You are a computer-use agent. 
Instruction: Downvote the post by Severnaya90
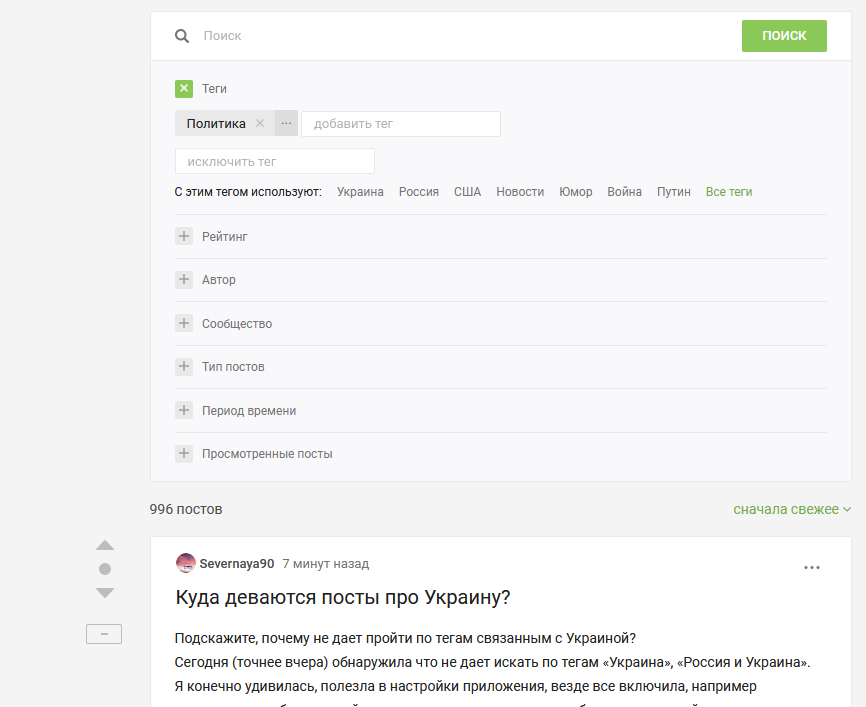105,593
